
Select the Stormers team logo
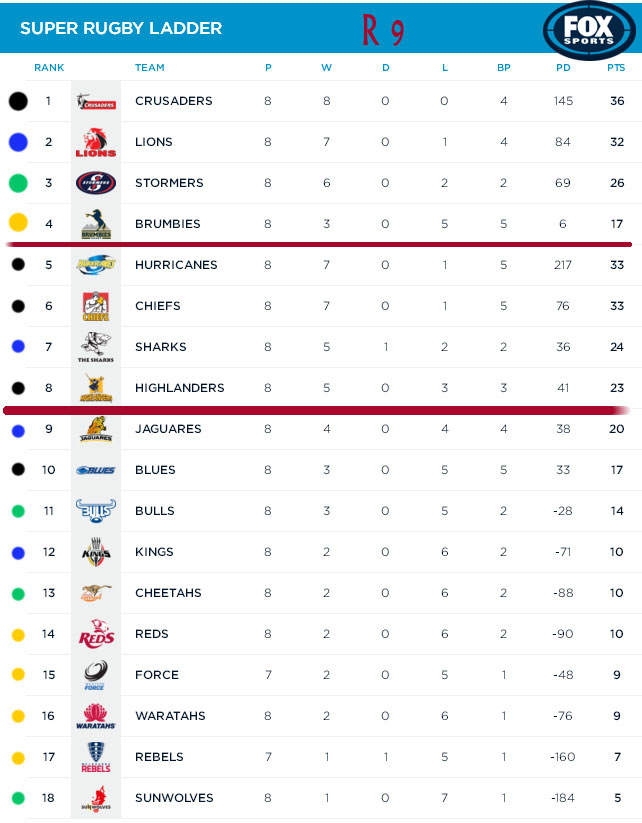[x=96, y=183]
